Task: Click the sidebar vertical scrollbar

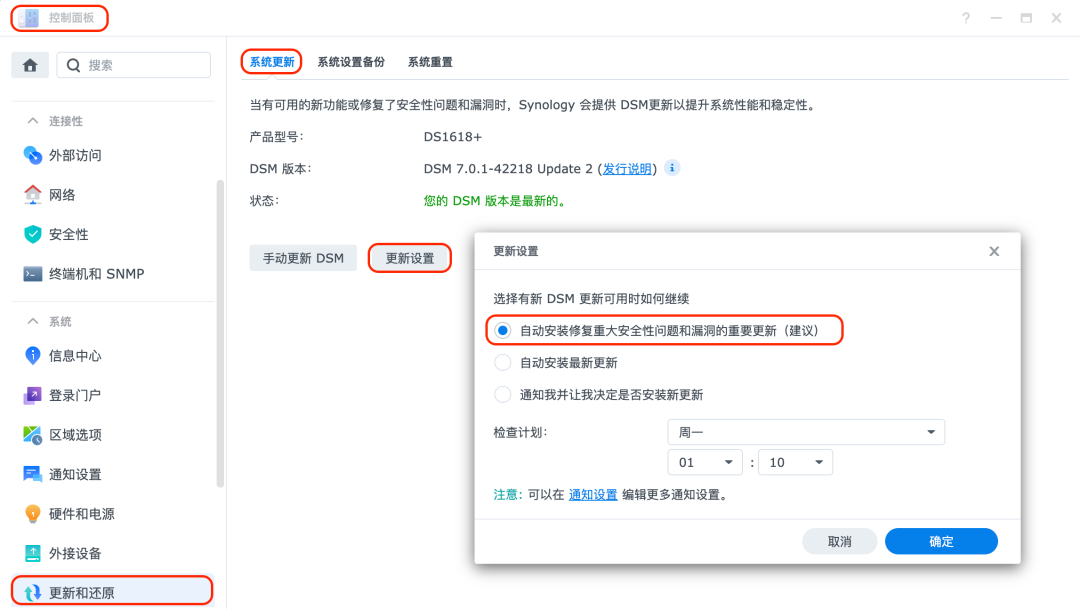Action: click(x=220, y=333)
